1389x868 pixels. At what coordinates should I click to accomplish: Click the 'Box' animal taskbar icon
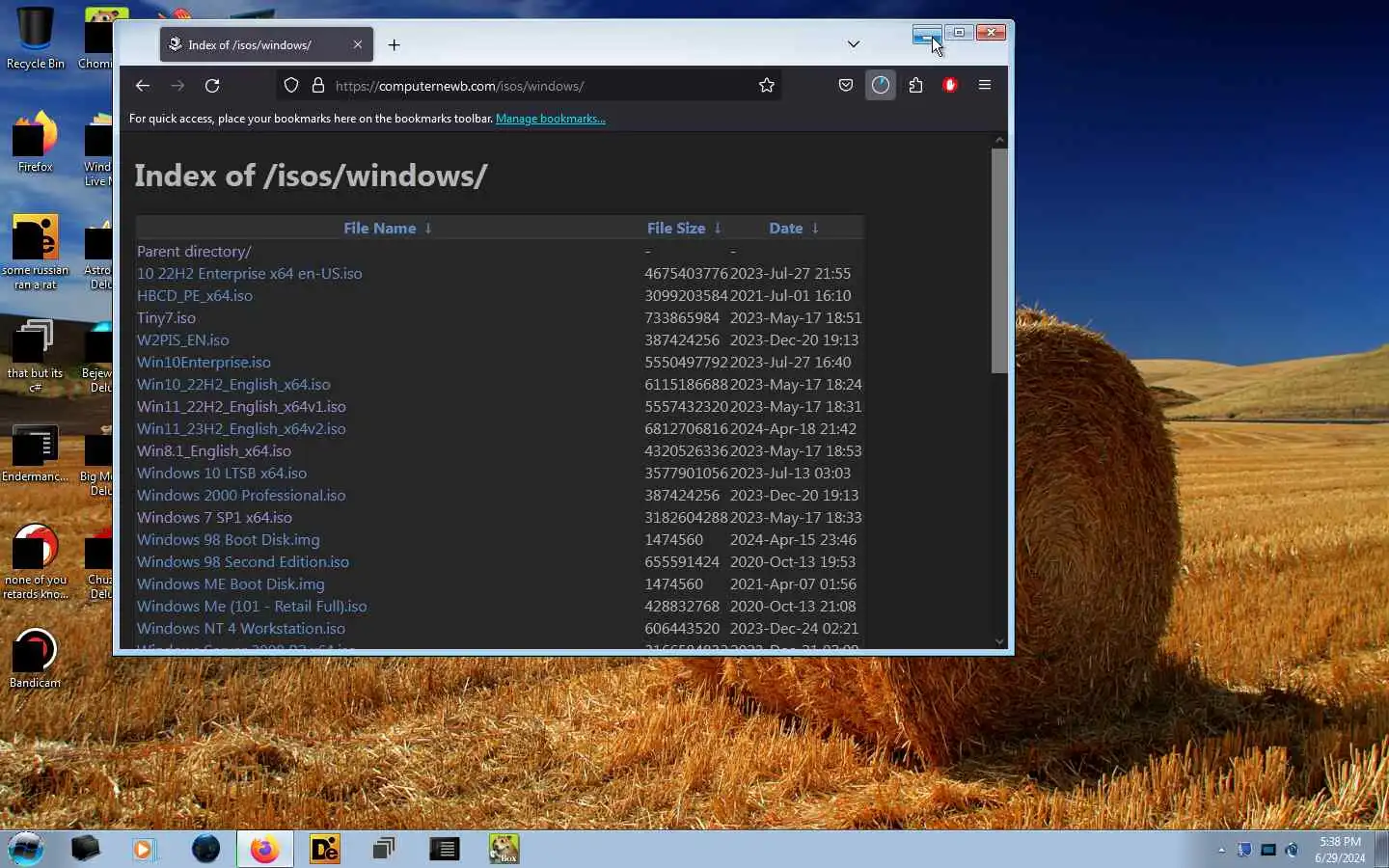click(504, 849)
